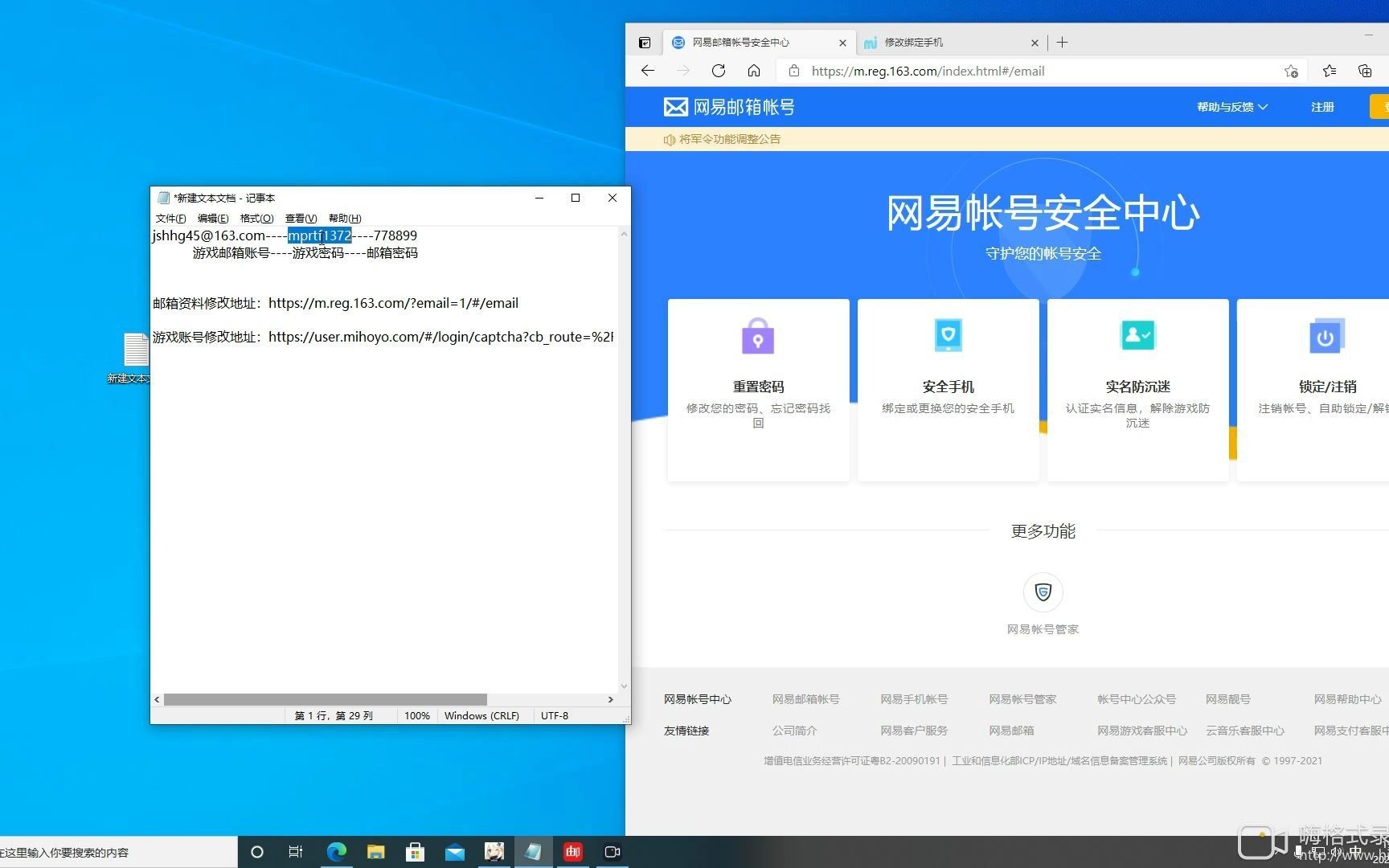Open footer link 网易邮箱帐号
Image resolution: width=1389 pixels, height=868 pixels.
(805, 699)
